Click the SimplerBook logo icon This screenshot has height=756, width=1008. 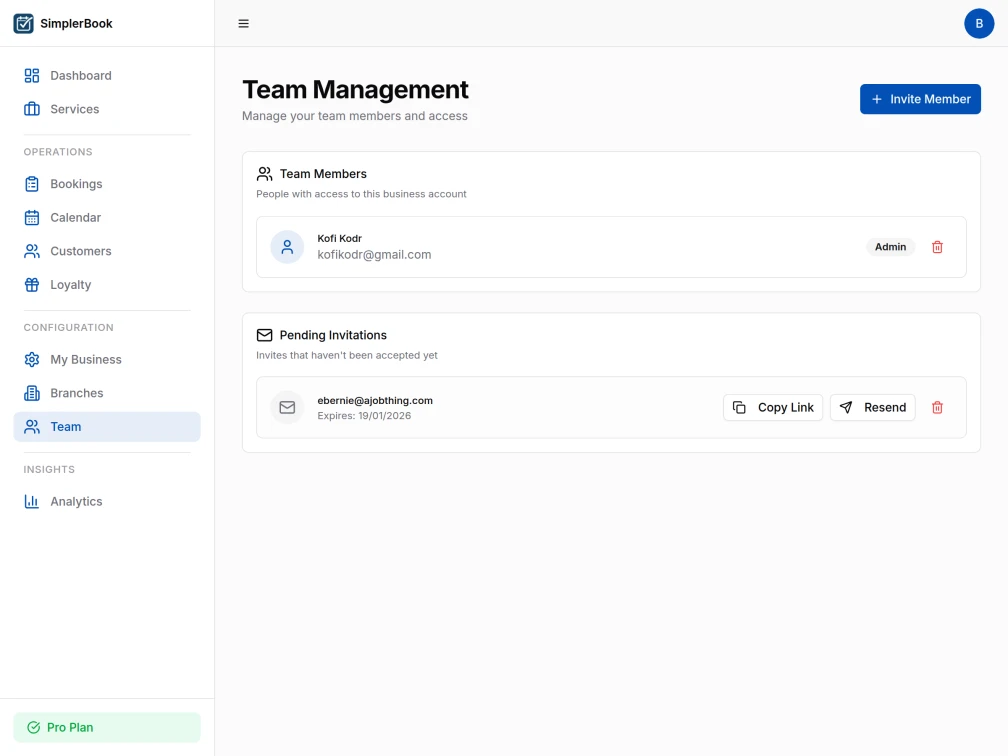point(24,24)
